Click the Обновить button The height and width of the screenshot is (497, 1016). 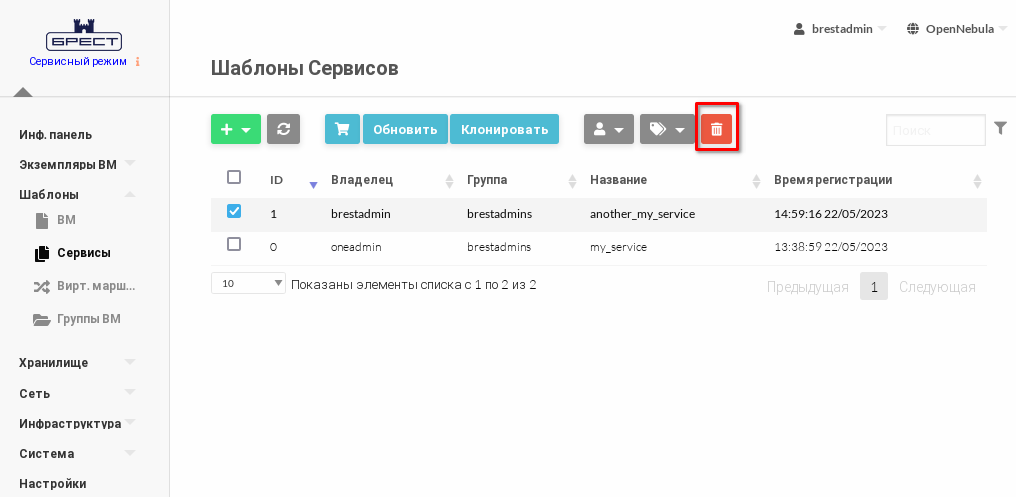pos(405,129)
